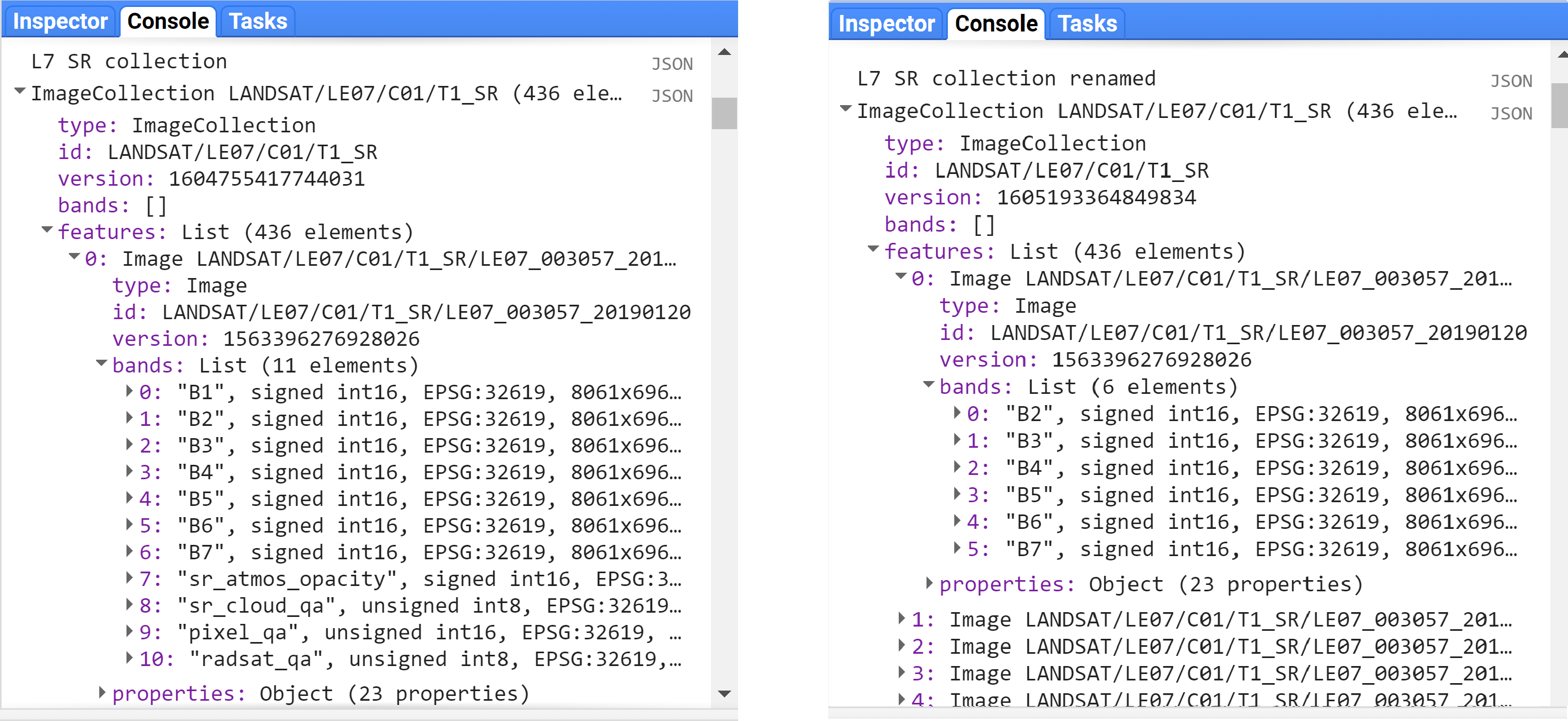
Task: Expand the sr_cloud_qa band entry
Action: point(129,604)
